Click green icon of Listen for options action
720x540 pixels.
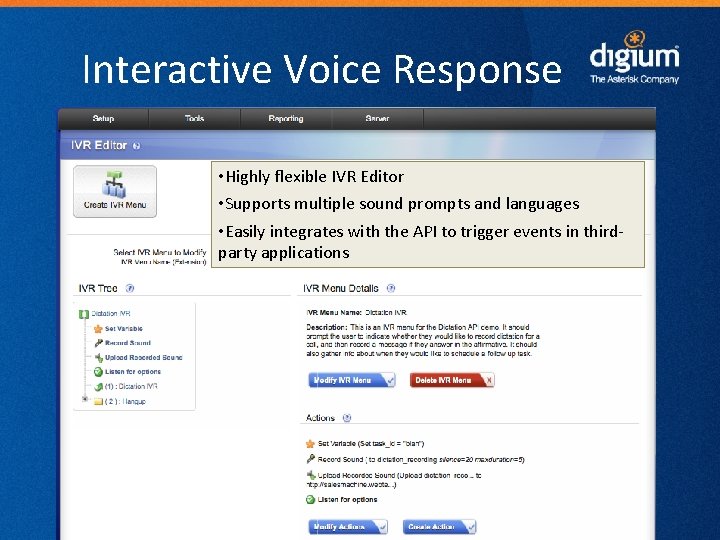click(310, 500)
